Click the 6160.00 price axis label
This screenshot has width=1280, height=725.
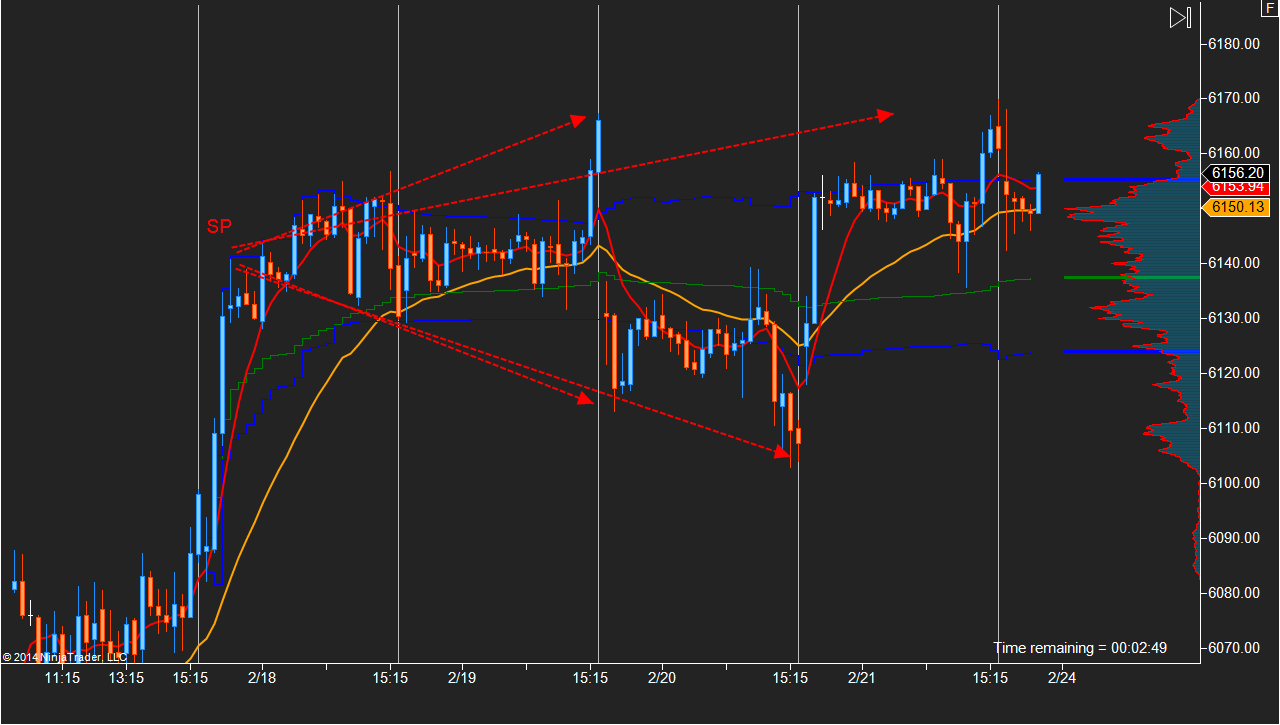tap(1233, 154)
